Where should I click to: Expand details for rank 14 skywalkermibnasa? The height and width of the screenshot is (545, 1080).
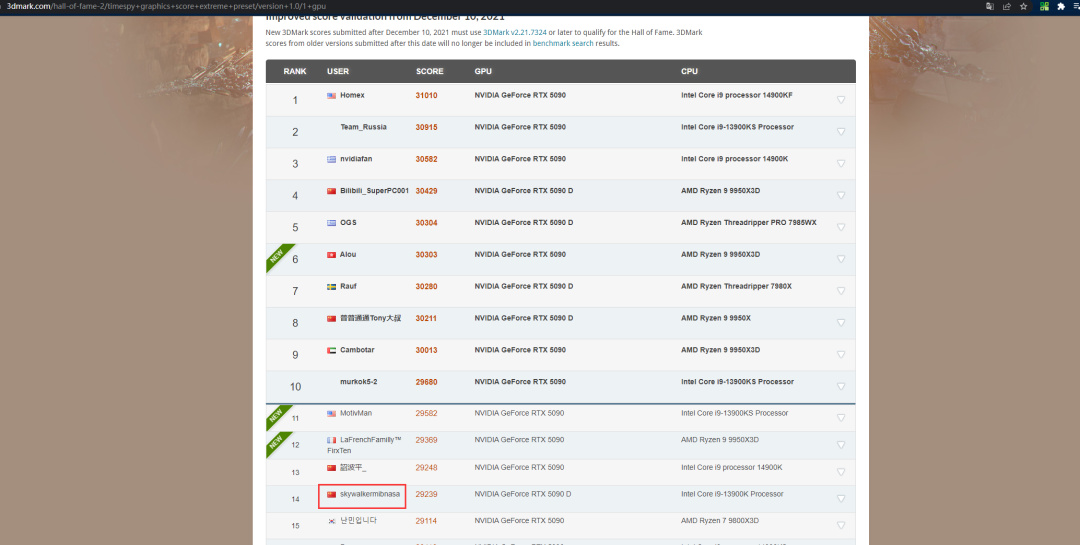tap(840, 498)
